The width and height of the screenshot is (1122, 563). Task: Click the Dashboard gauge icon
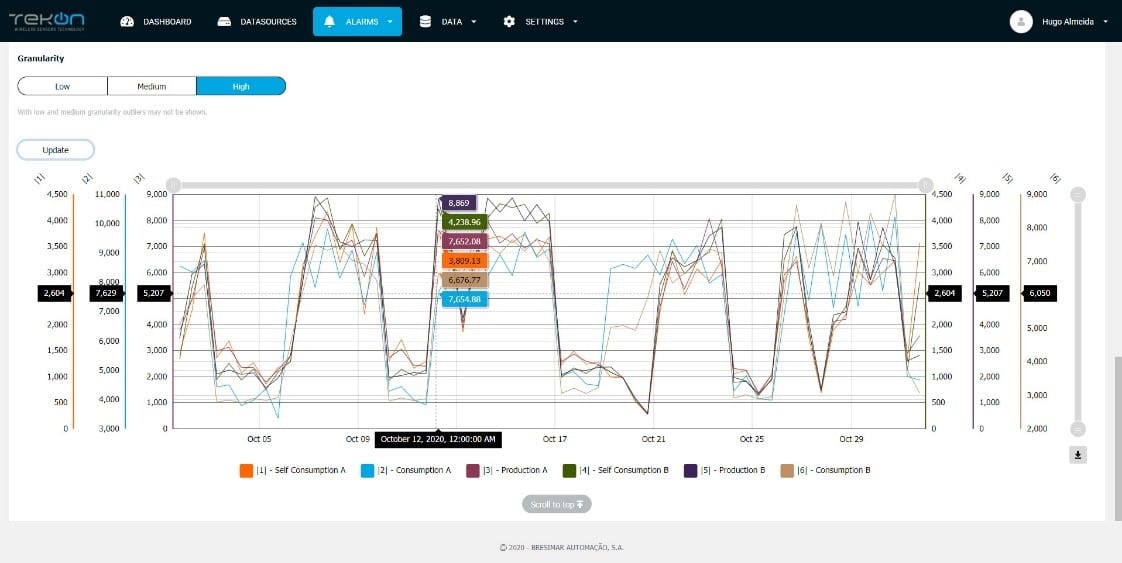127,21
